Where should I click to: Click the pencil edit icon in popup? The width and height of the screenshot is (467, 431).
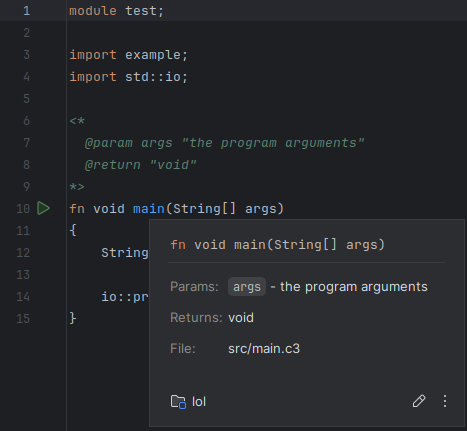coord(419,401)
